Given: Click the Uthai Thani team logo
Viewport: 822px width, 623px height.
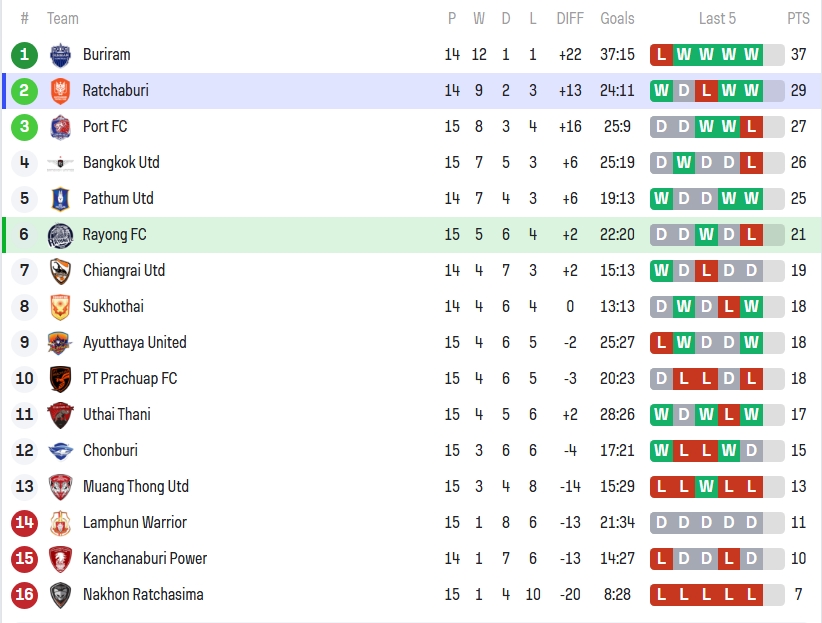Looking at the screenshot, I should (x=60, y=415).
